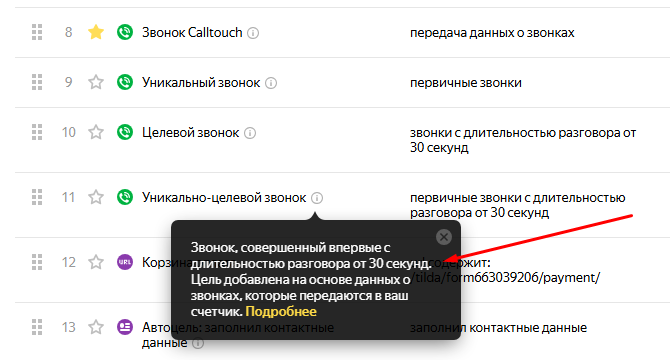Select description передача данных о звонках

coord(492,33)
